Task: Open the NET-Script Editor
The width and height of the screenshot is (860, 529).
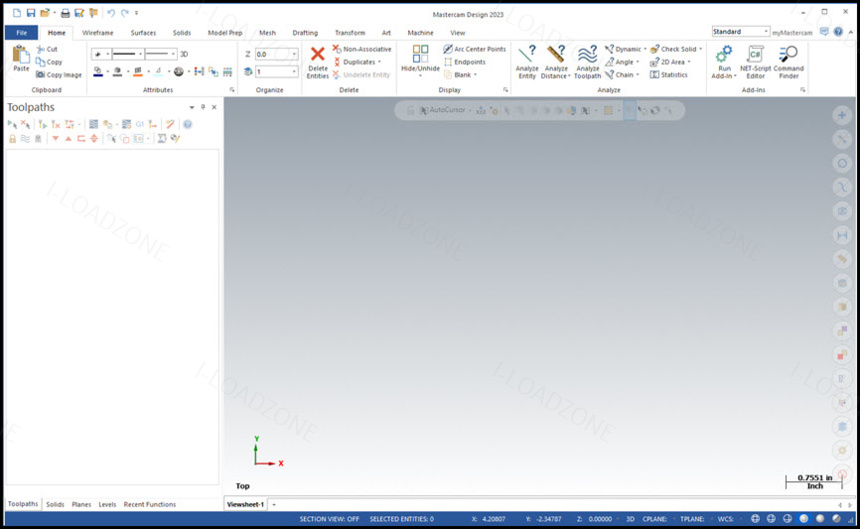Action: (x=755, y=62)
